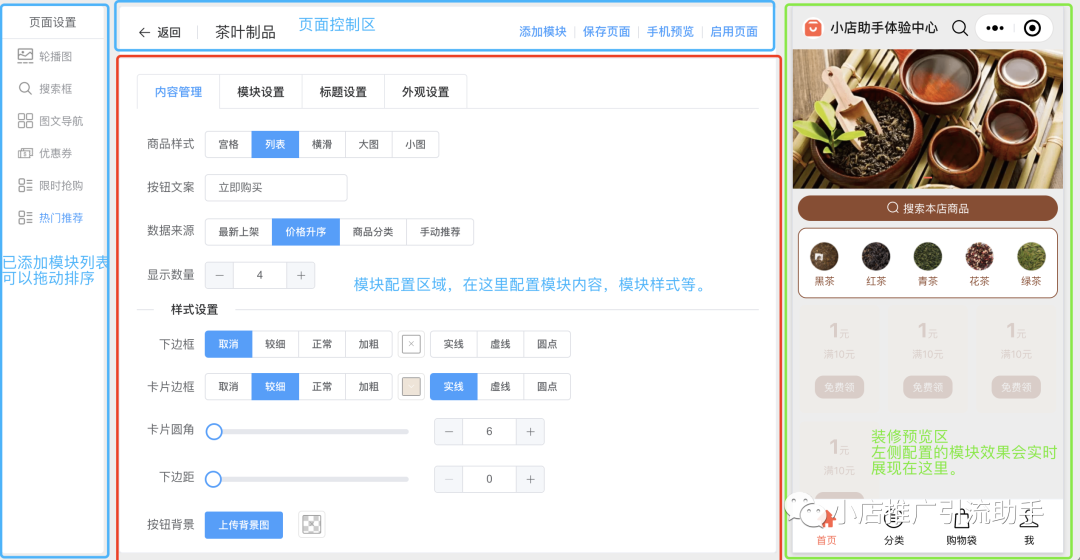Open 下边框 color swatch with X
This screenshot has width=1080, height=560.
[411, 344]
